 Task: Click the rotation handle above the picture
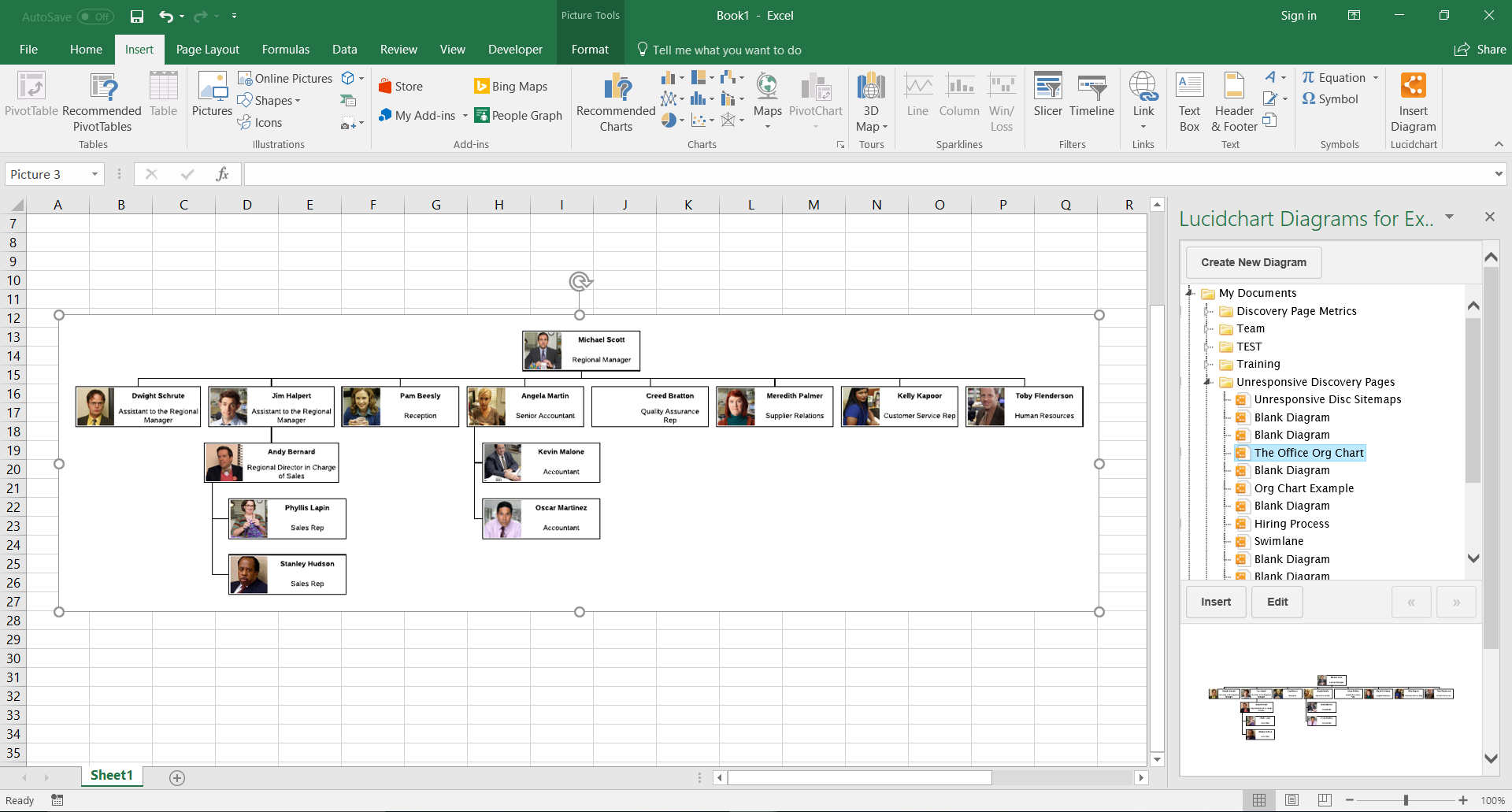[x=580, y=281]
